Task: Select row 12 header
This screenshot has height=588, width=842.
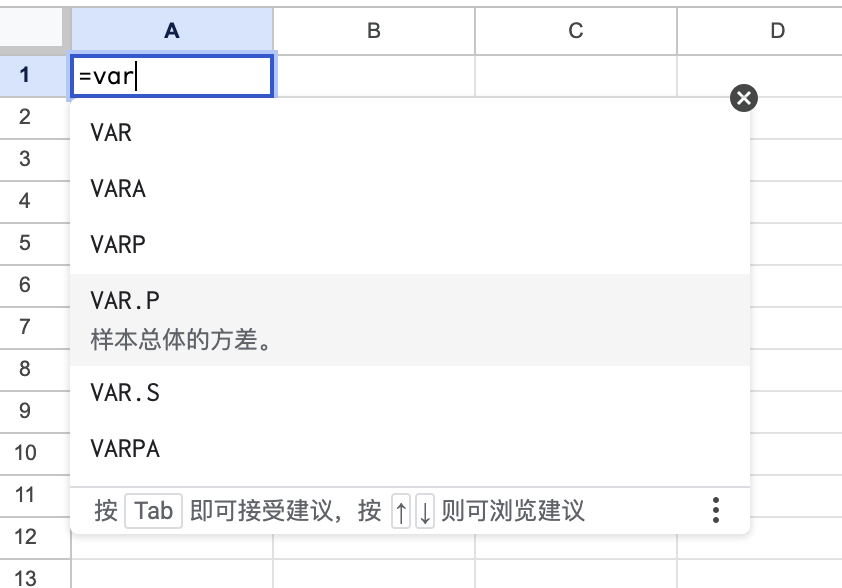Action: (26, 537)
